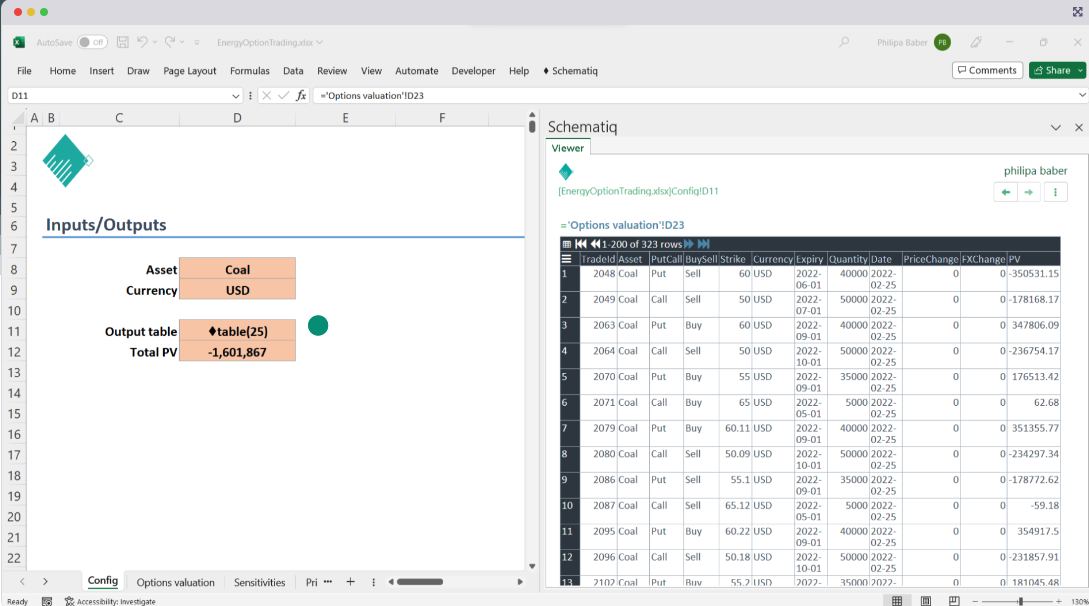Collapse the Schematiq panel with its chevron

(x=1056, y=127)
